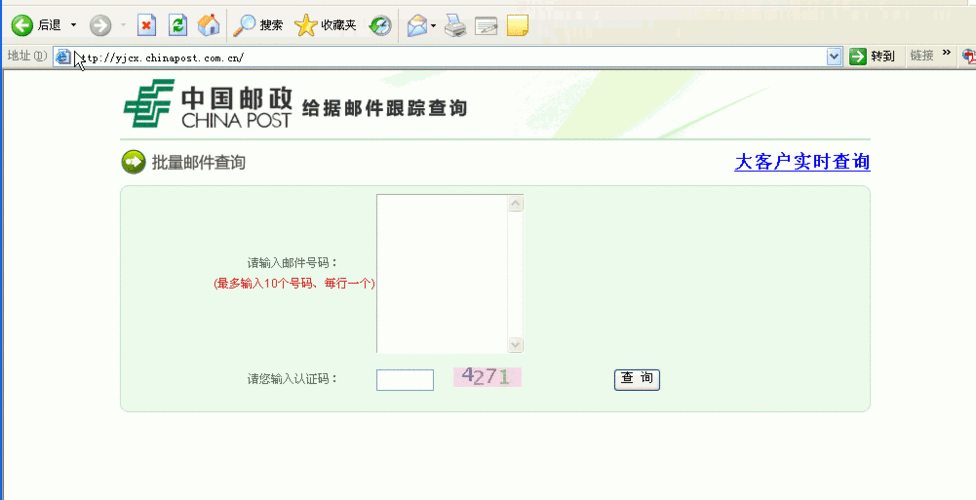Click the 给据邮件跟踪查询 title text
This screenshot has width=976, height=500.
point(384,108)
